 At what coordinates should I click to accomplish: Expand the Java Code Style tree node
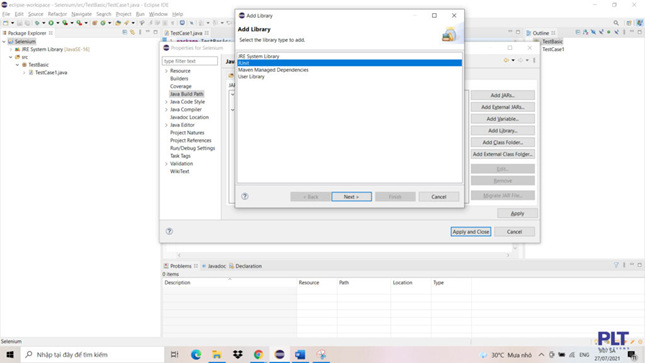166,102
